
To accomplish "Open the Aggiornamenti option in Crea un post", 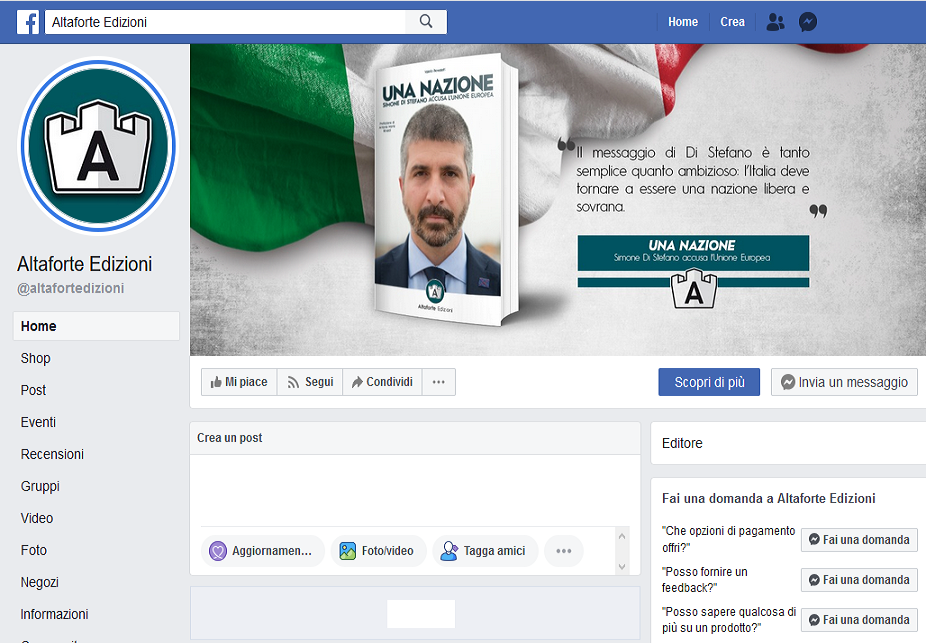I will [262, 550].
